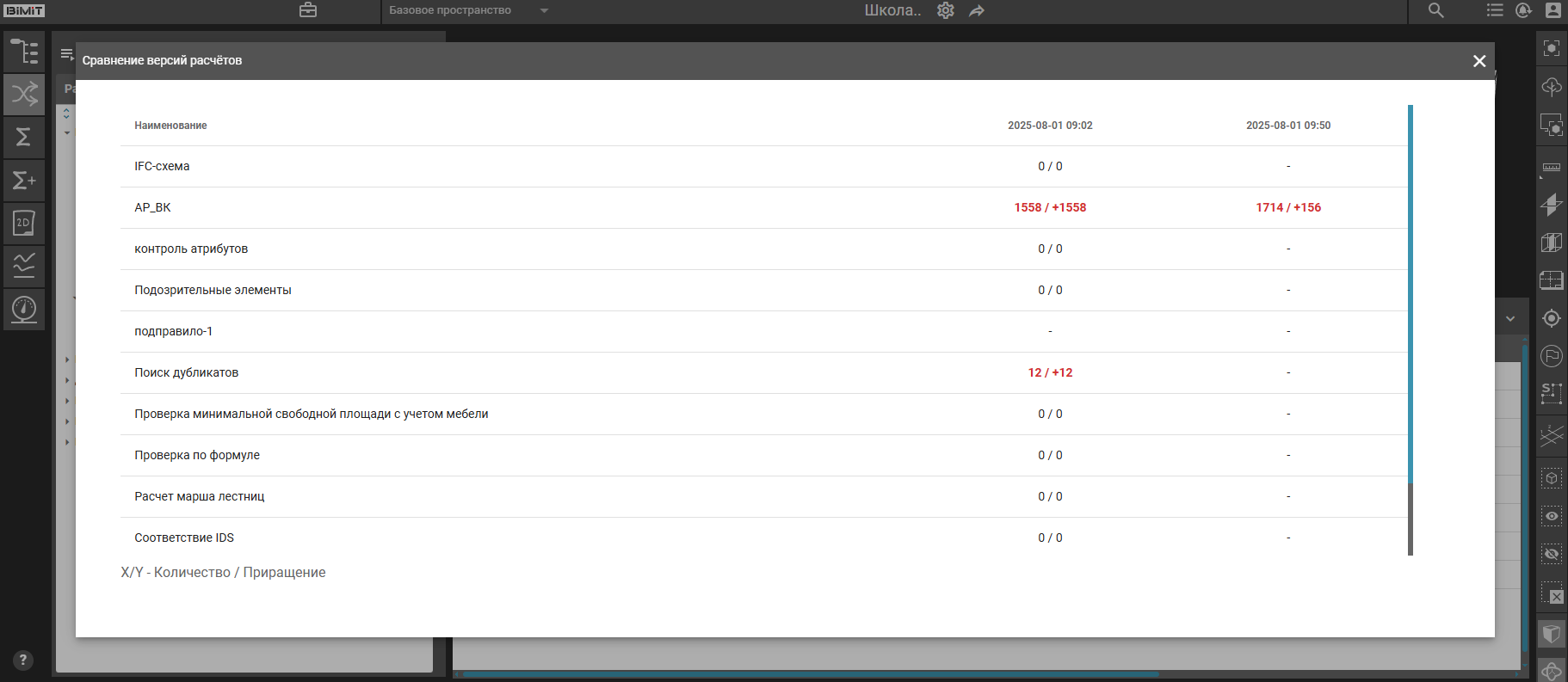This screenshot has height=682, width=1568.
Task: Toggle the 3D cube view mode button
Action: pyautogui.click(x=1551, y=635)
